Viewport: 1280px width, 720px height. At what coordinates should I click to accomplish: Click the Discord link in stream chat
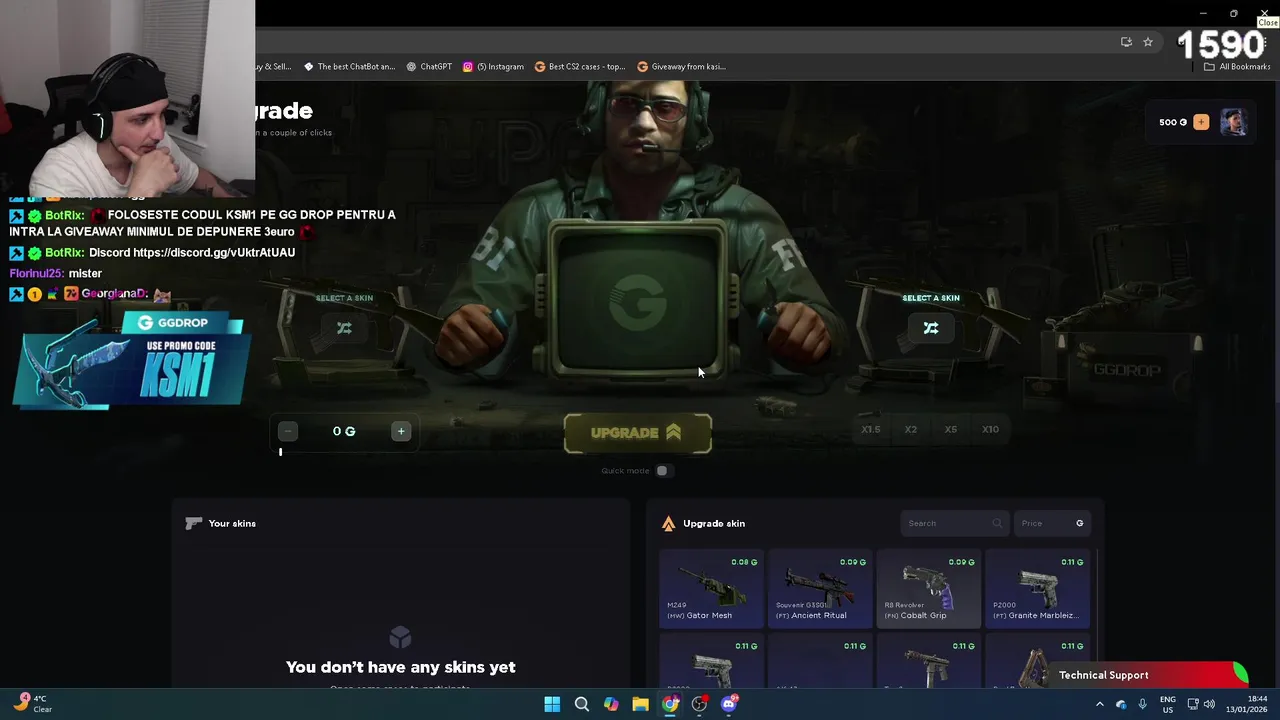click(214, 253)
